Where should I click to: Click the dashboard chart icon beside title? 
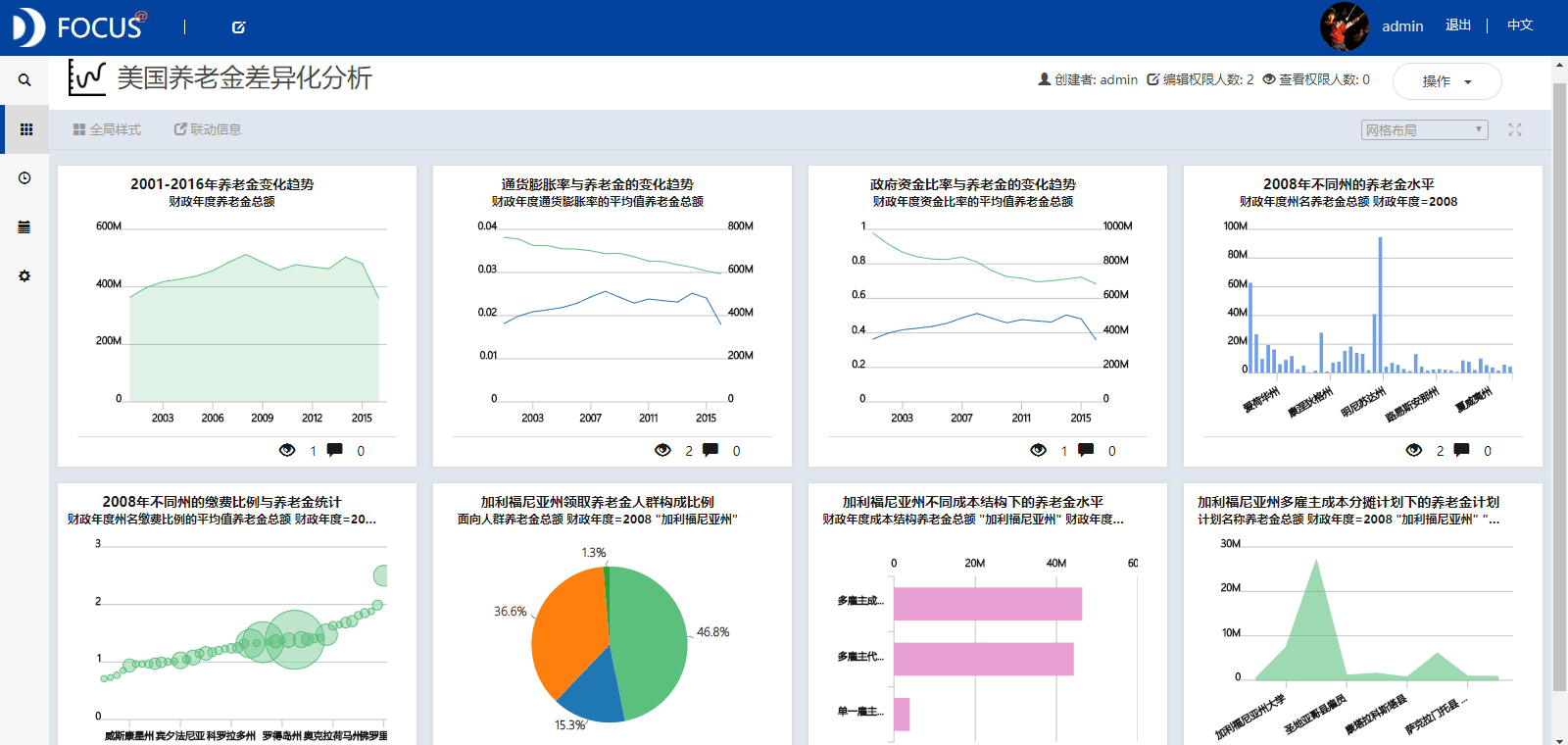click(x=86, y=77)
